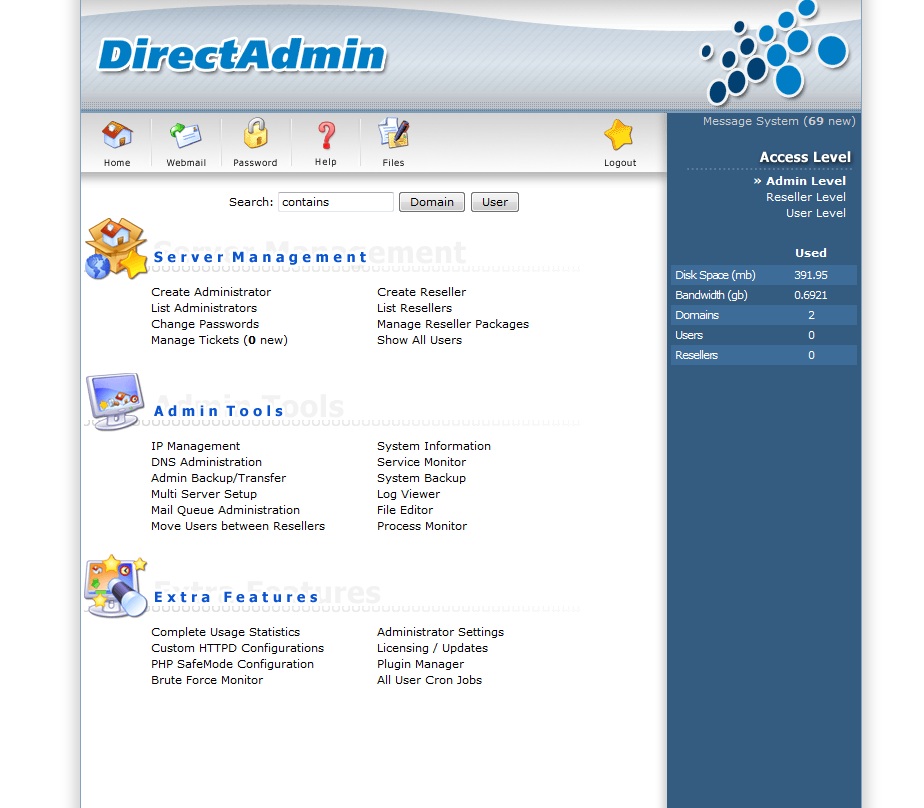Click the search text field
Viewport: 924px width, 808px height.
[x=336, y=202]
